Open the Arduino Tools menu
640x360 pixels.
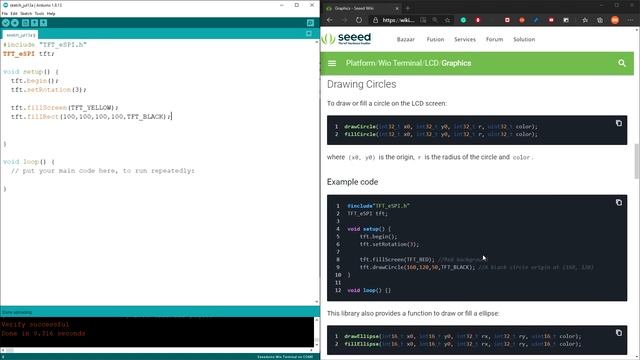coord(39,13)
